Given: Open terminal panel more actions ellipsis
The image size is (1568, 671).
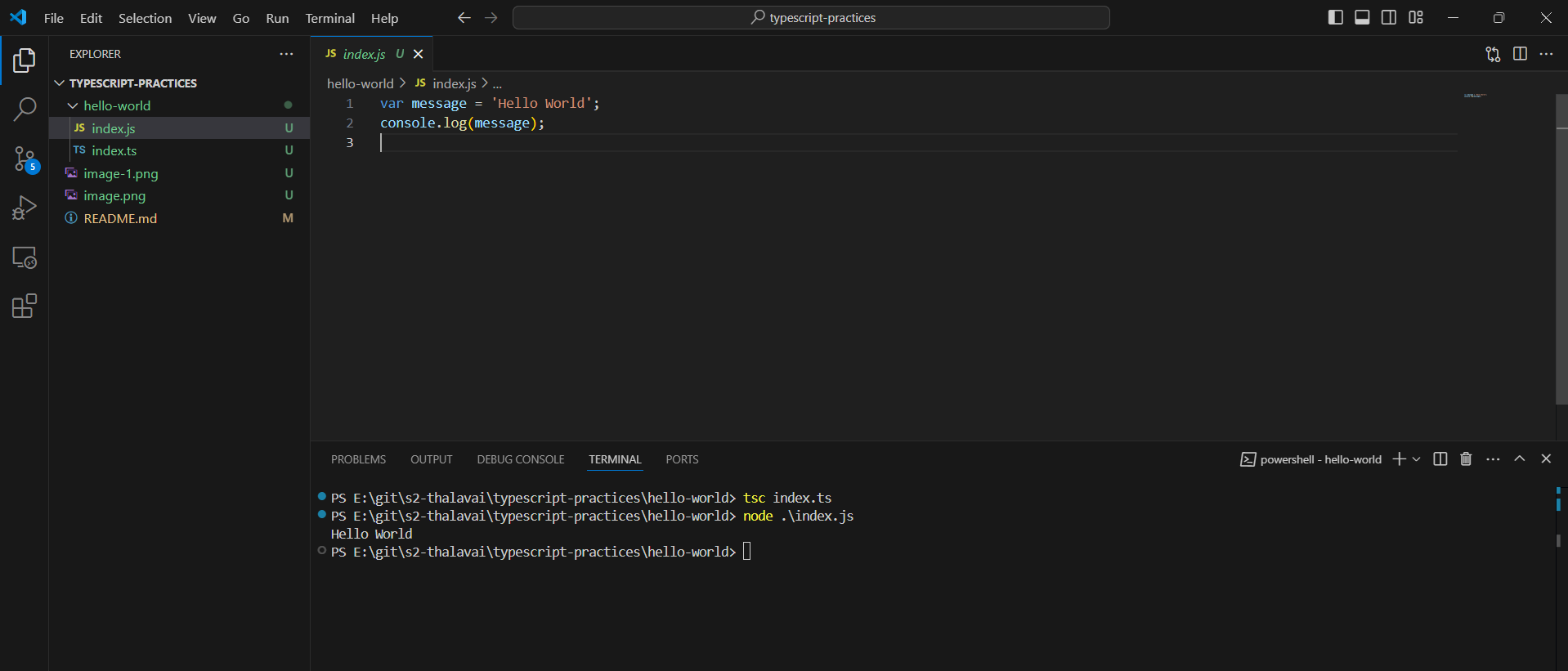Looking at the screenshot, I should pos(1493,459).
